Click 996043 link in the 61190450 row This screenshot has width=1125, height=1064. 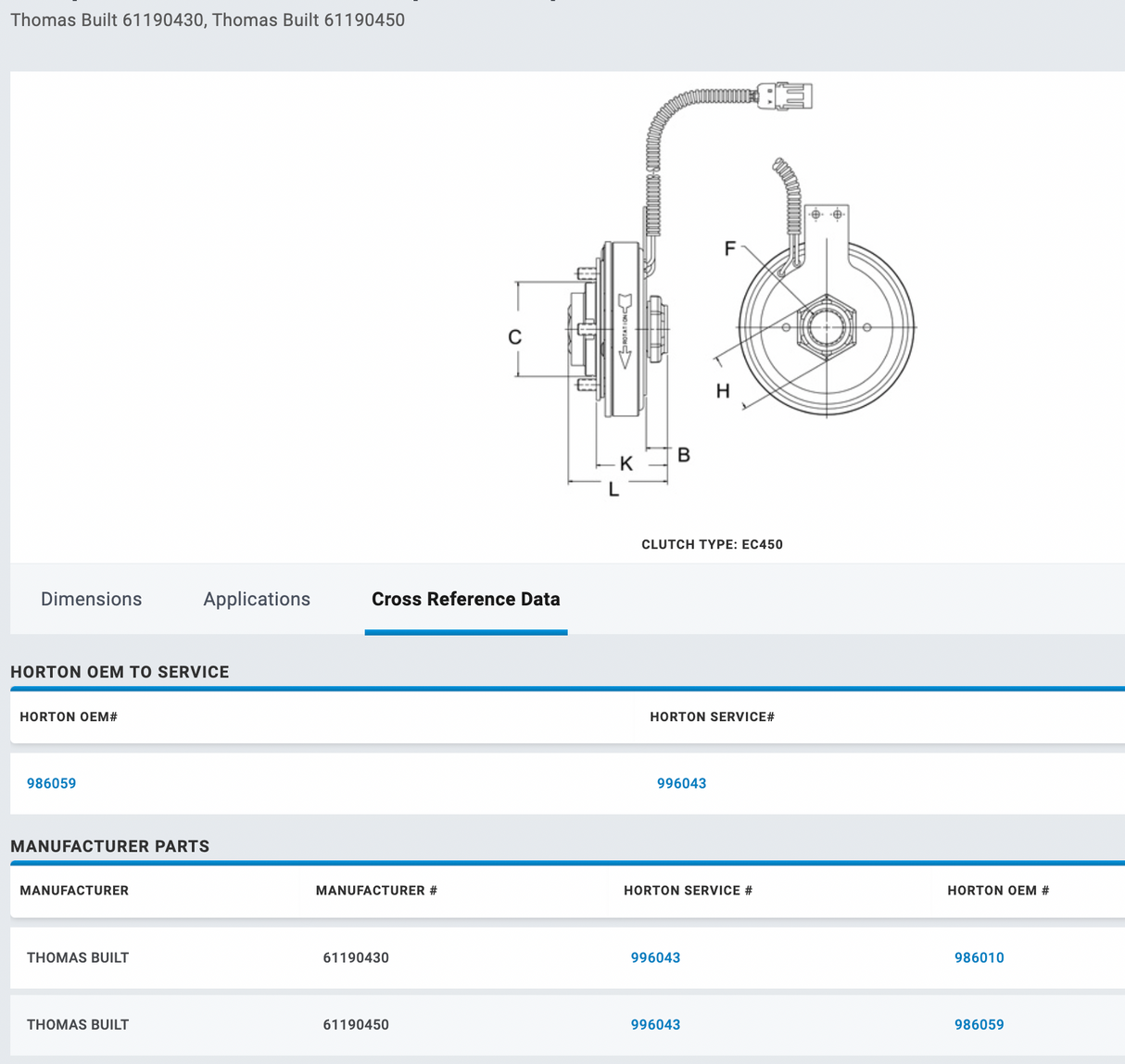point(655,1025)
